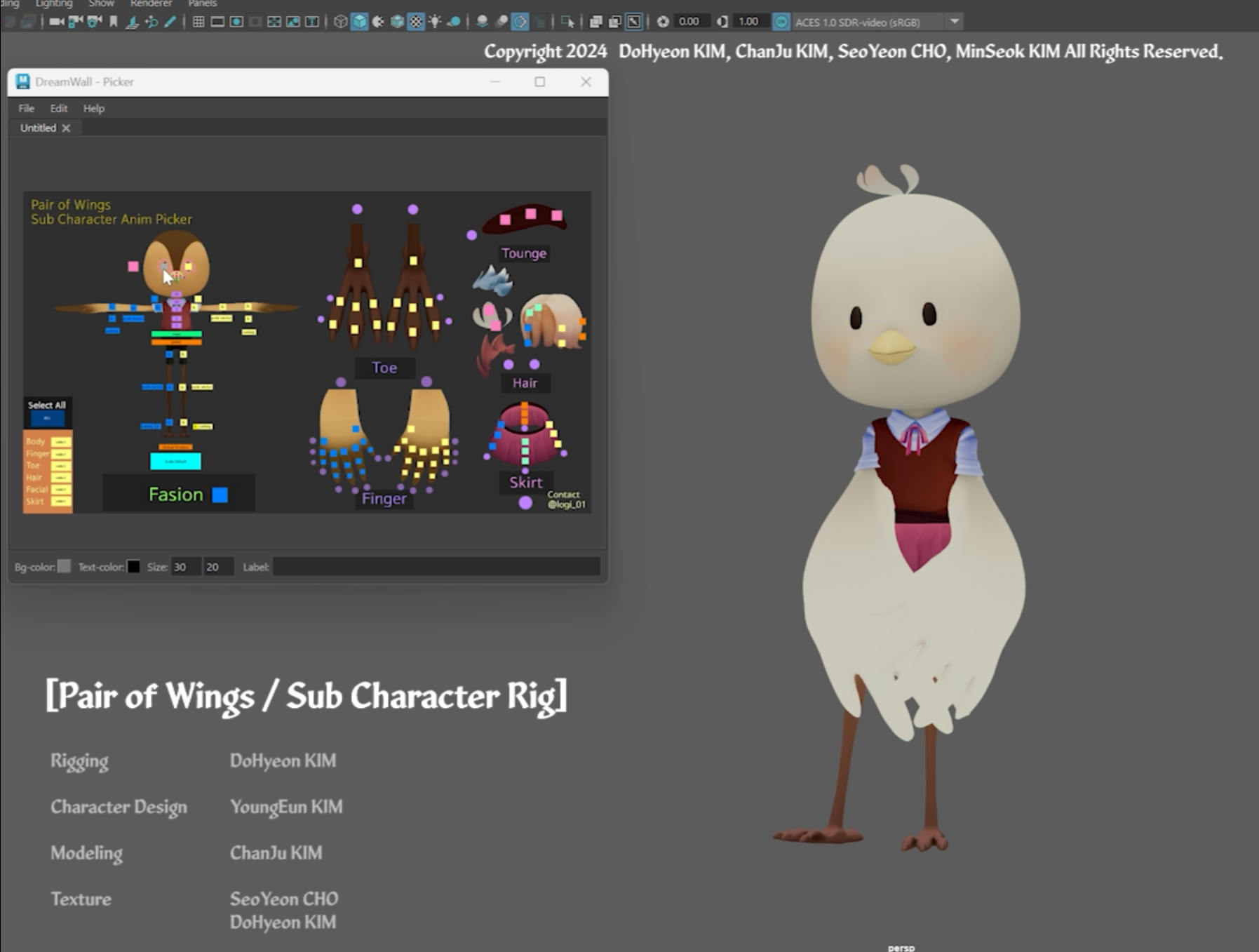The image size is (1259, 952).
Task: Open Camera Attributes icon with gear
Action: point(94,22)
